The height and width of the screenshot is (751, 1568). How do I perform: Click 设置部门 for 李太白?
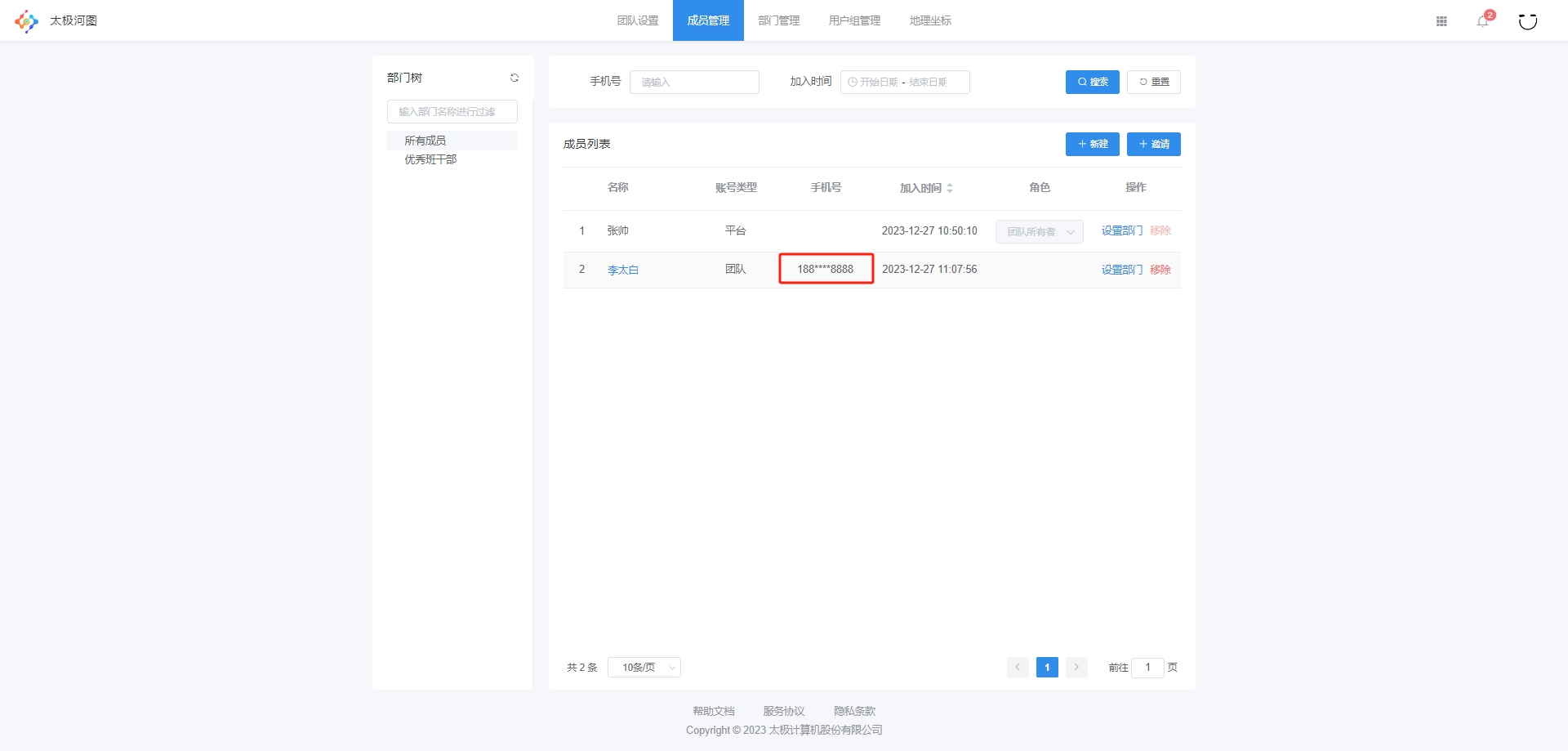(1122, 270)
